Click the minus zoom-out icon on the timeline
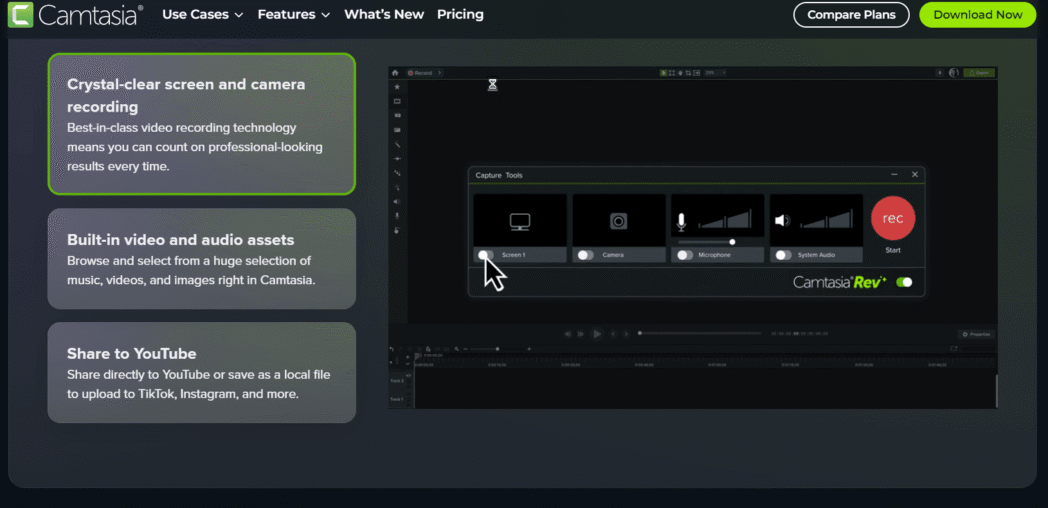The height and width of the screenshot is (508, 1048). point(465,349)
